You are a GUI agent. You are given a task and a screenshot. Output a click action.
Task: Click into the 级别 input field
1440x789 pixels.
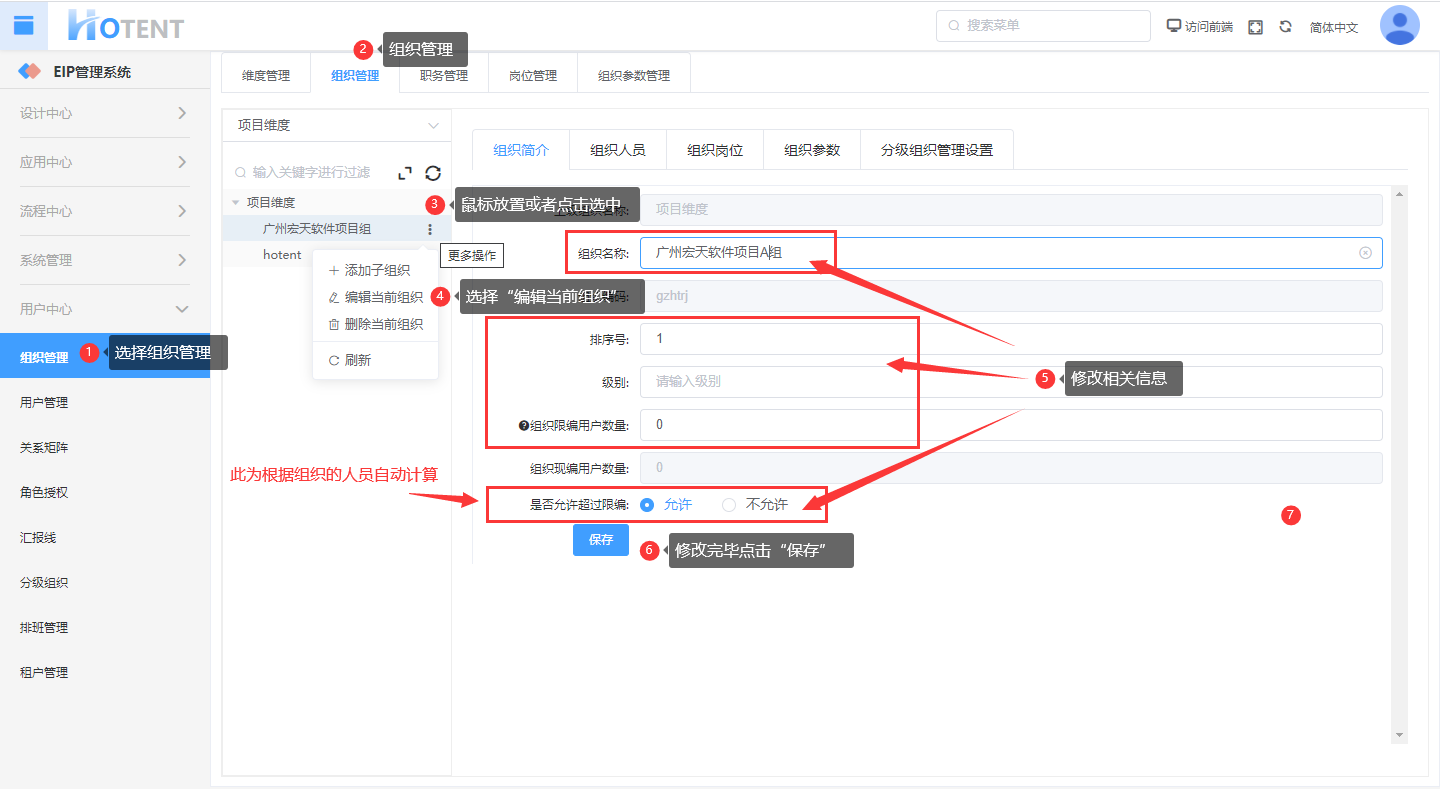pyautogui.click(x=1011, y=382)
